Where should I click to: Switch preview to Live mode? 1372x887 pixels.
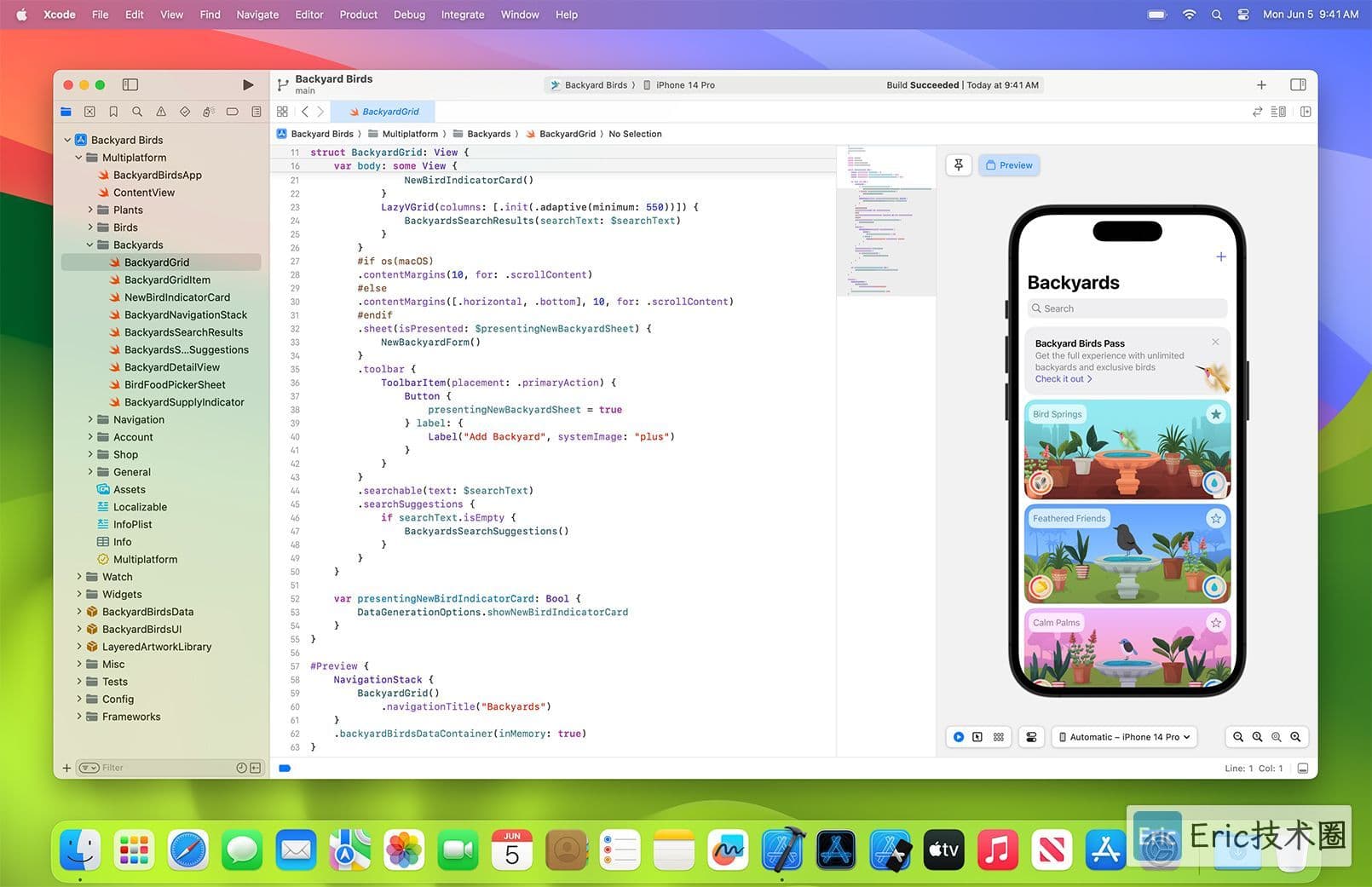coord(959,737)
